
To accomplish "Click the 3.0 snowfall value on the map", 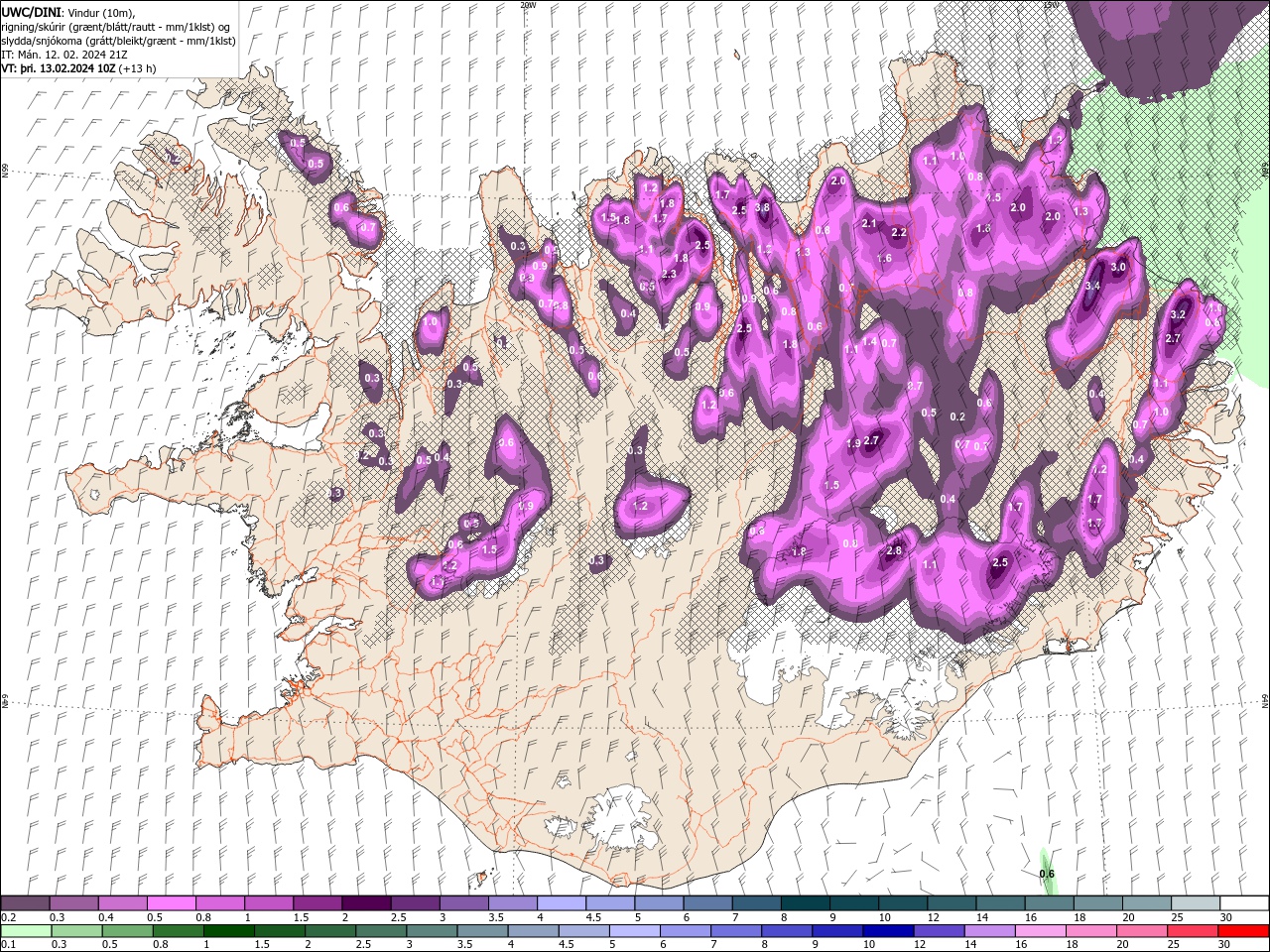I will tap(1118, 267).
